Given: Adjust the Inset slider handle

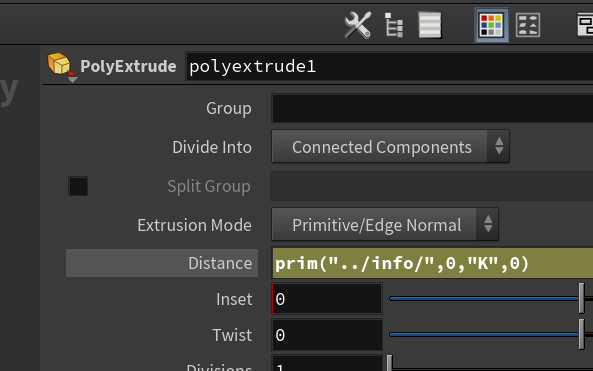Looking at the screenshot, I should (582, 298).
